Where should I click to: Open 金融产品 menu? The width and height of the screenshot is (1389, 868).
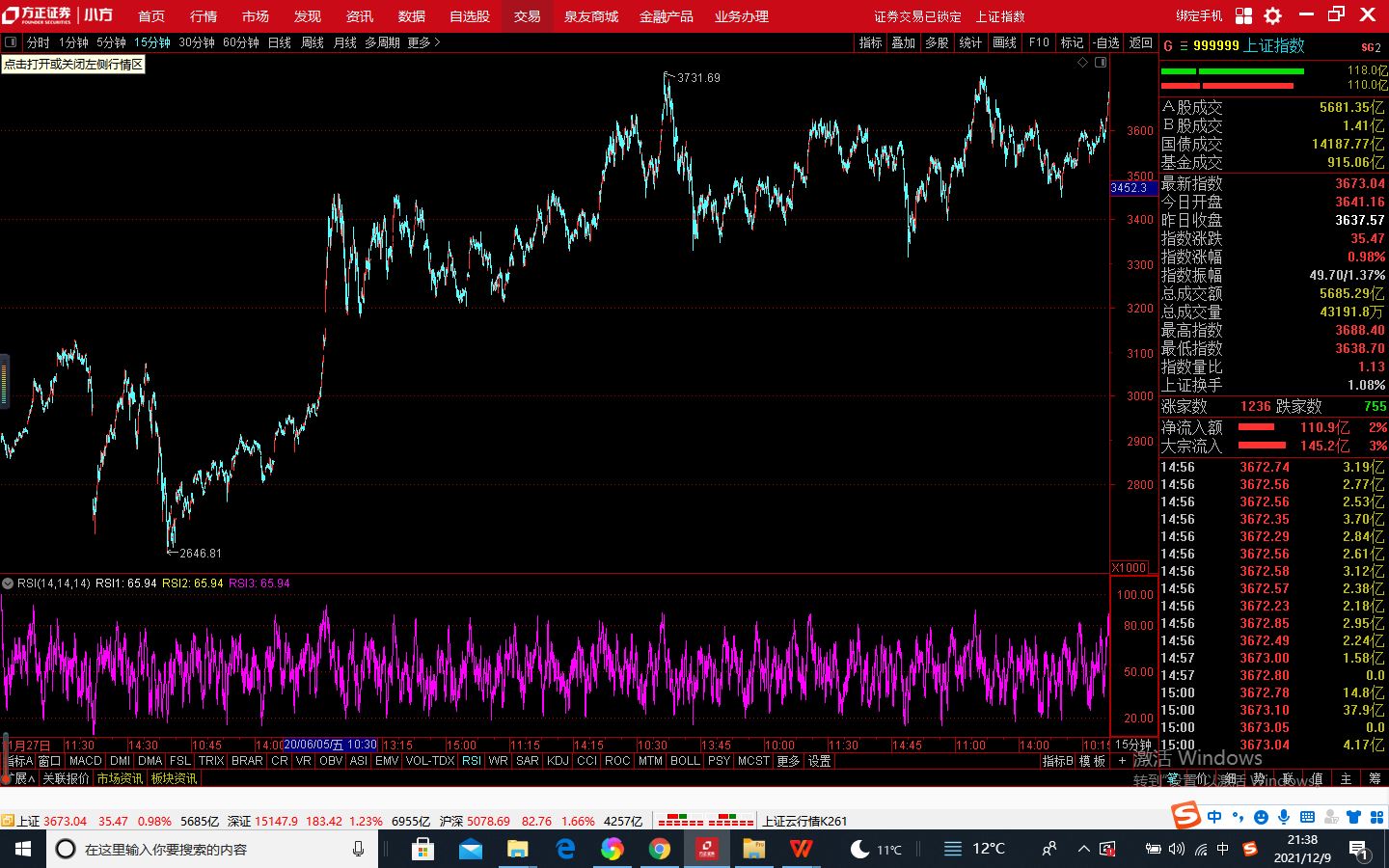667,16
